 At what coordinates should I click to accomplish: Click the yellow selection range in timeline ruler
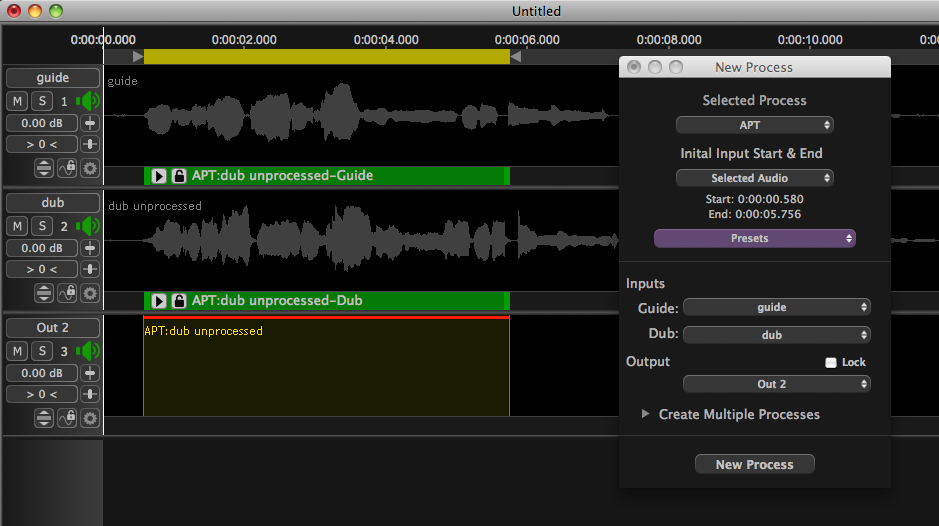click(326, 57)
